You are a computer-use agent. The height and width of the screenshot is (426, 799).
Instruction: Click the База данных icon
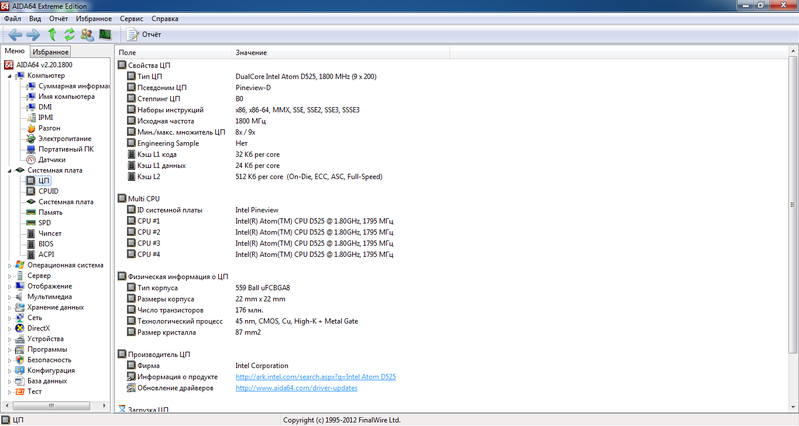tap(20, 381)
